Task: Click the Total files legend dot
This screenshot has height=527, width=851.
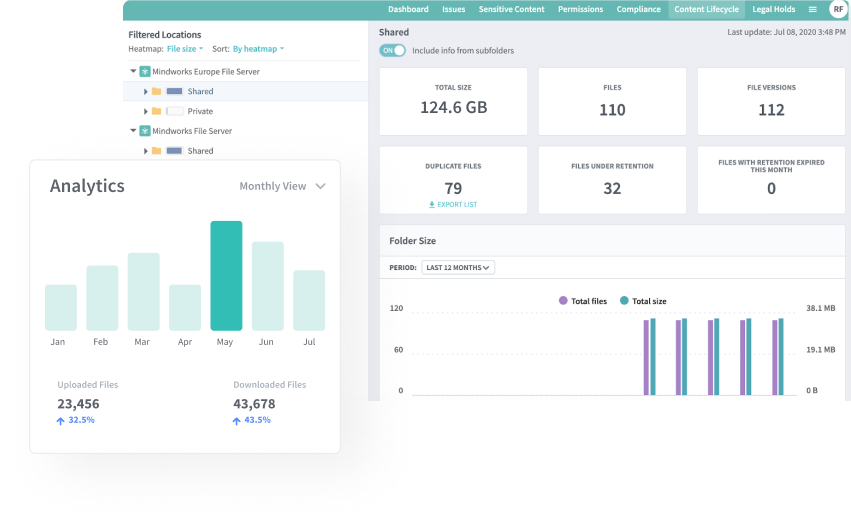Action: coord(563,300)
